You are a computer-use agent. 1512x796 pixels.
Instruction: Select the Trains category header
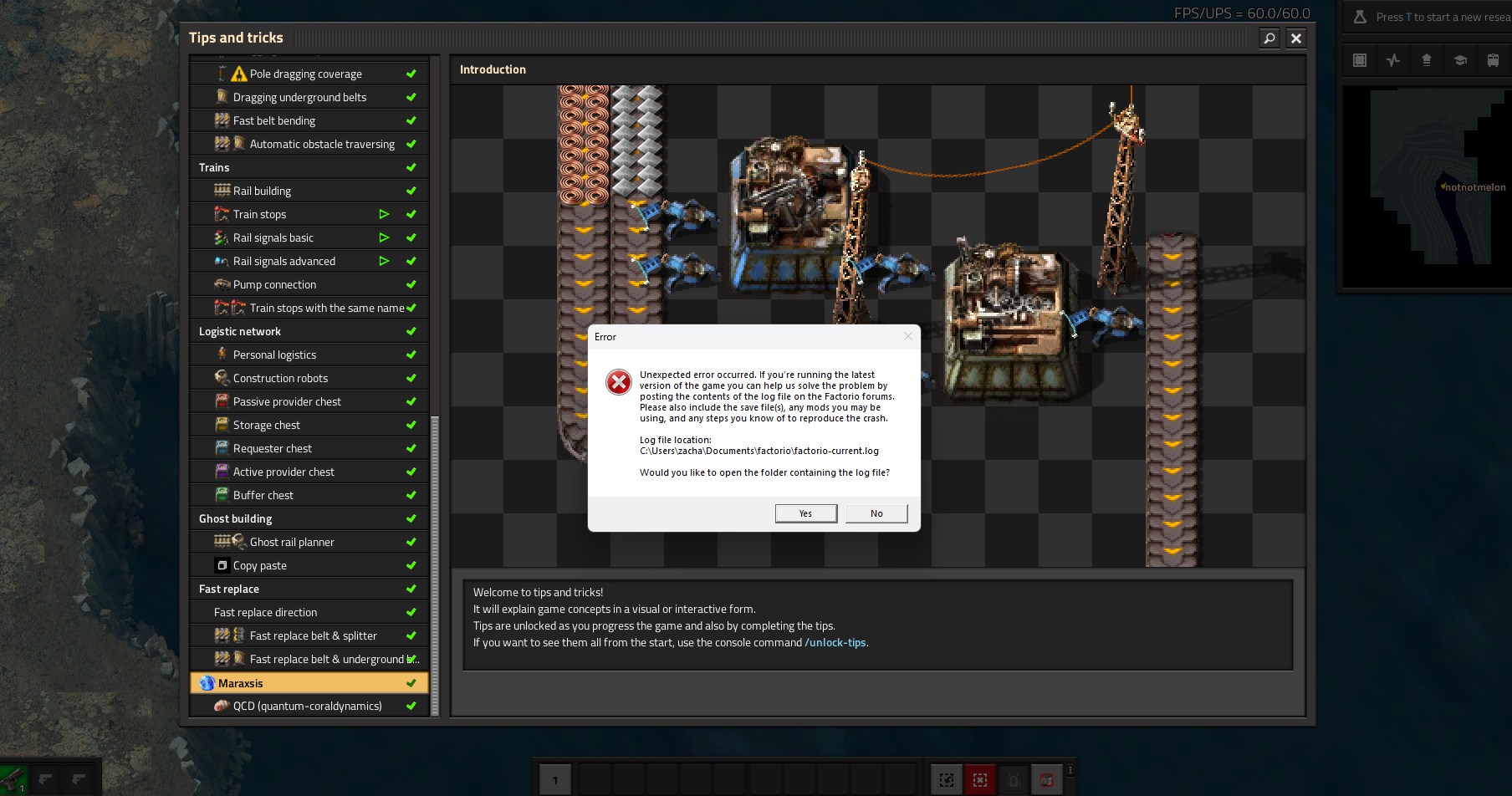coord(309,167)
